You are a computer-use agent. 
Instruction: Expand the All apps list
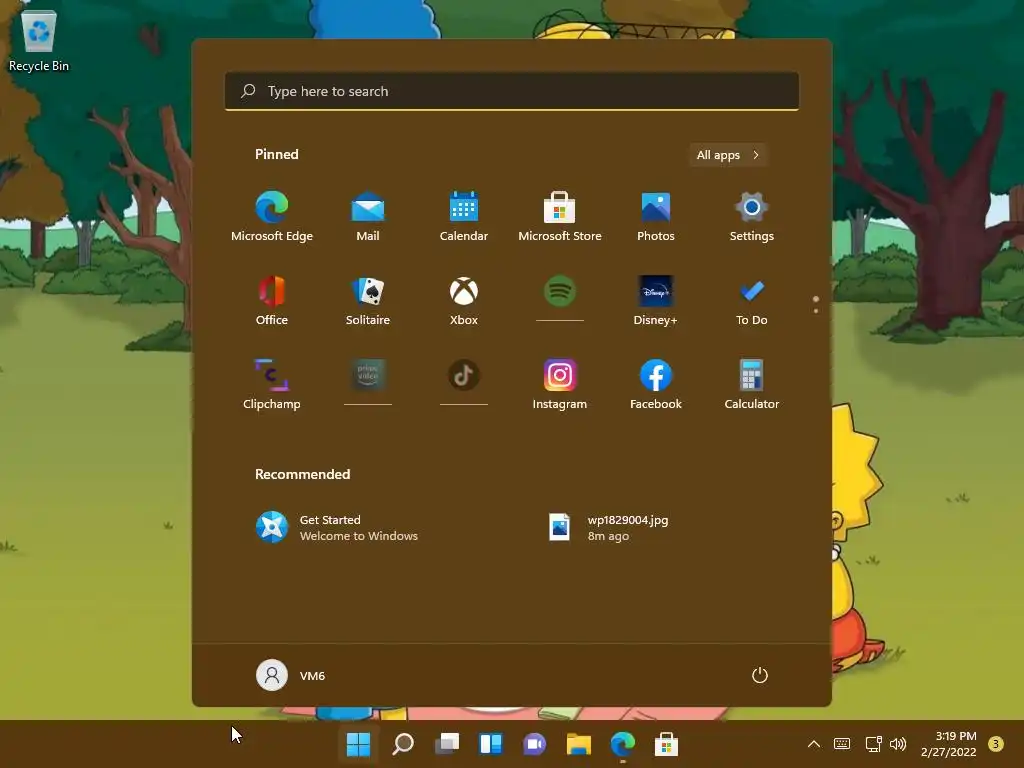[728, 155]
